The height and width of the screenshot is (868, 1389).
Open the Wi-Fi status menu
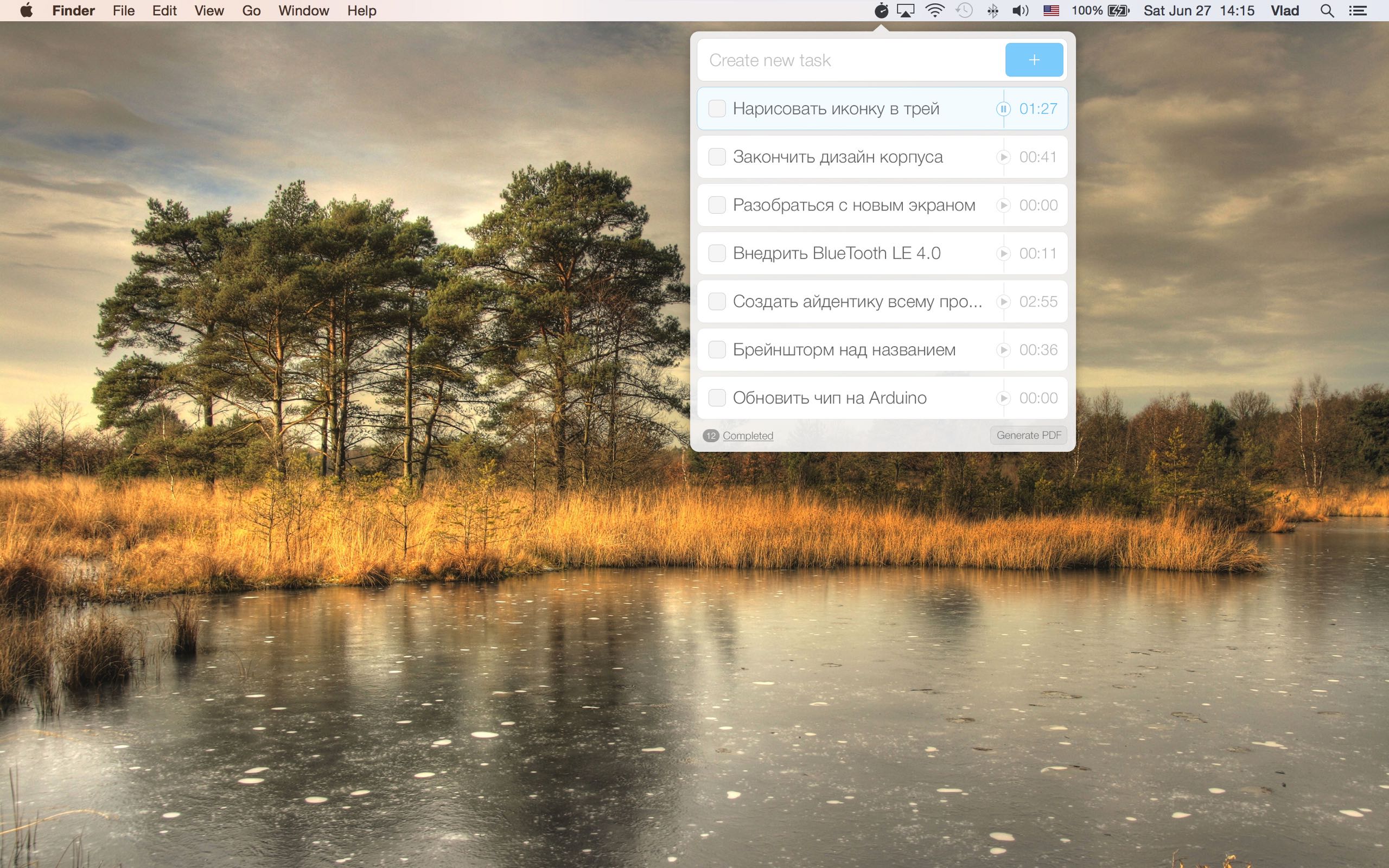[934, 10]
